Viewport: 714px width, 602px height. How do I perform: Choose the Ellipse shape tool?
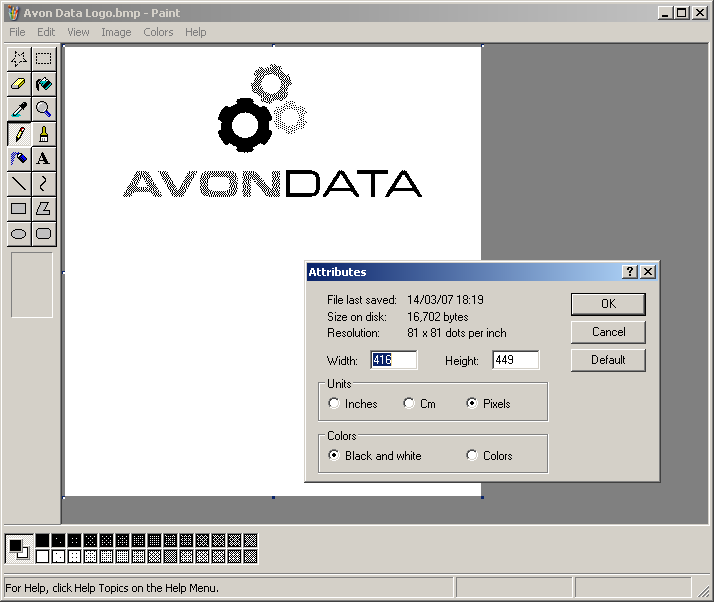19,234
